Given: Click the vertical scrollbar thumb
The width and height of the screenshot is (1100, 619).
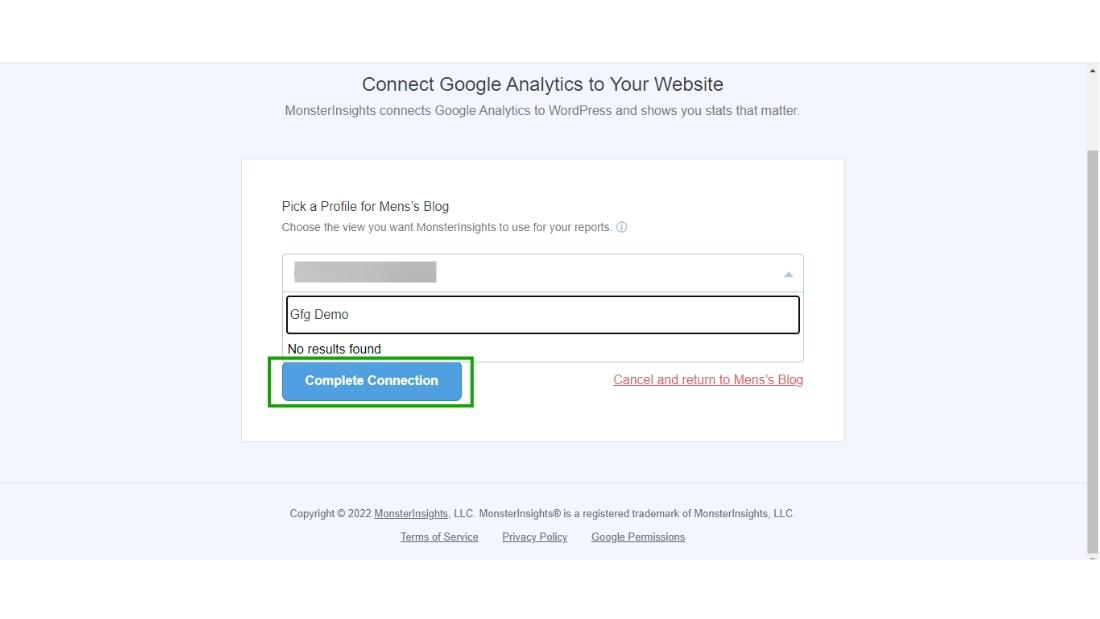Looking at the screenshot, I should pyautogui.click(x=1092, y=350).
